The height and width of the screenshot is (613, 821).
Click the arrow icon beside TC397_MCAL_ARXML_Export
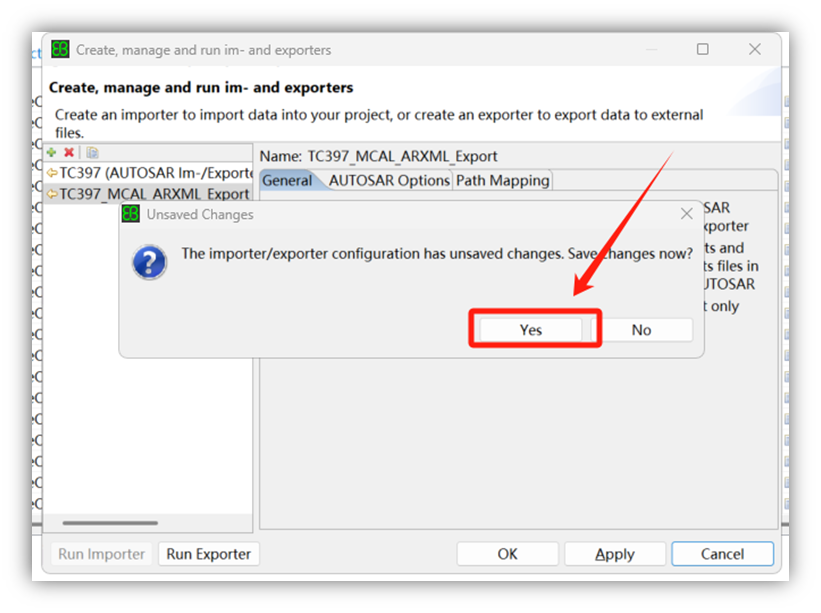(x=52, y=194)
